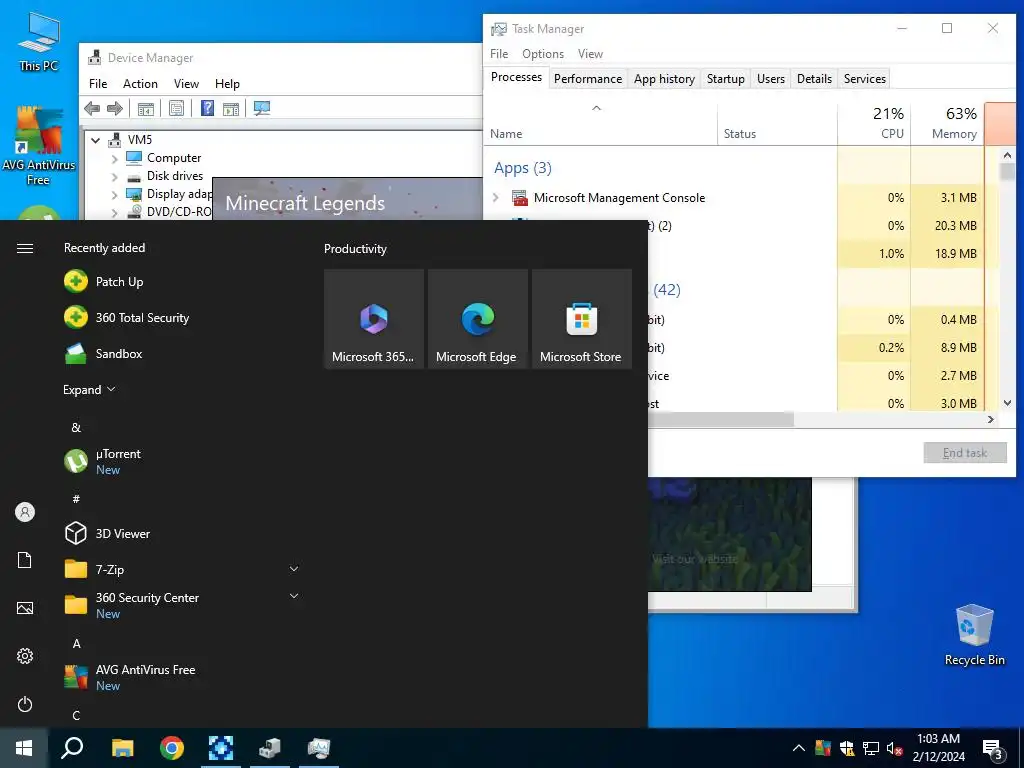The image size is (1024, 768).
Task: Click Device Manager Properties toolbar icon
Action: point(176,108)
